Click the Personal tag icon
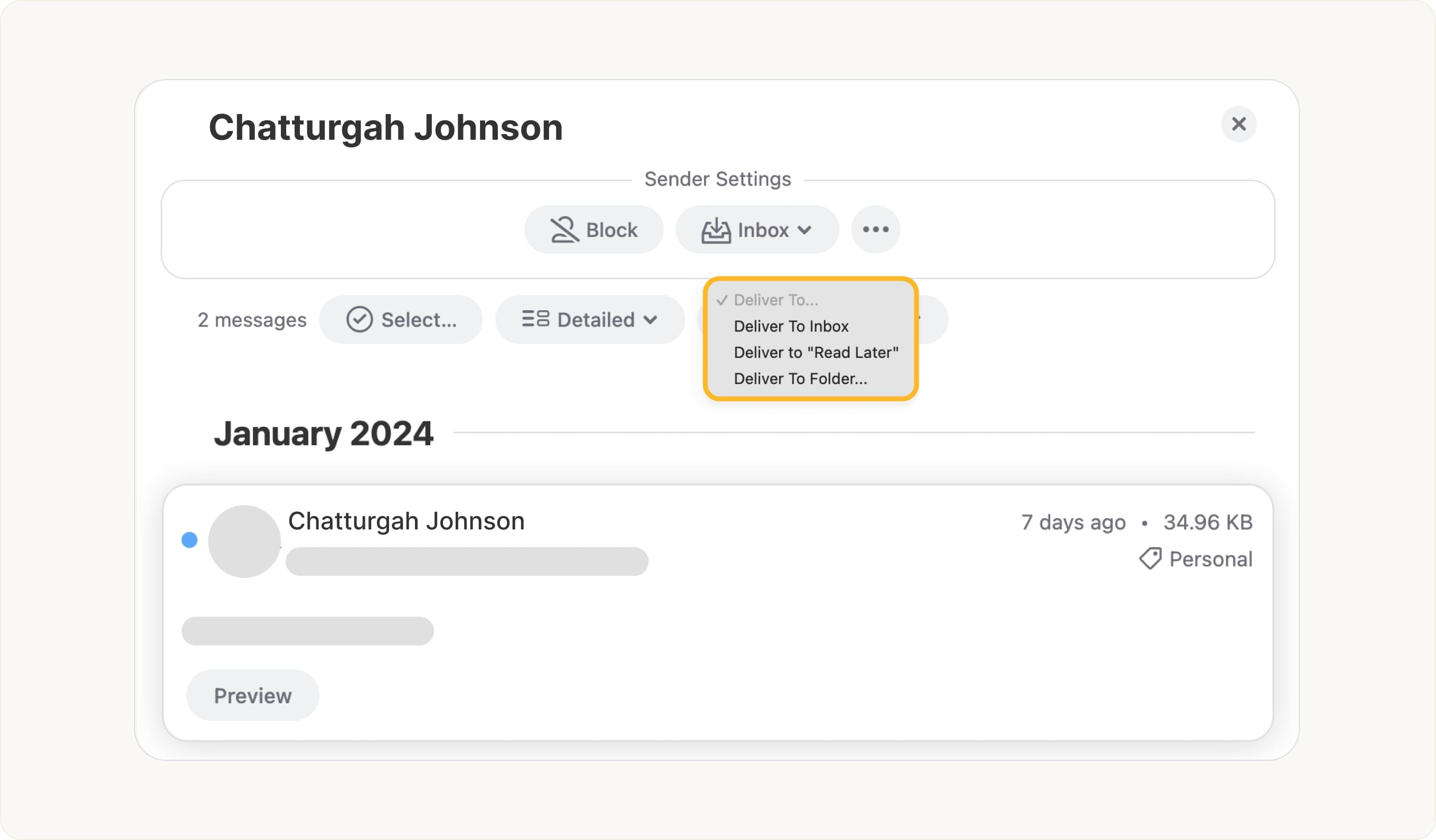 click(1150, 559)
